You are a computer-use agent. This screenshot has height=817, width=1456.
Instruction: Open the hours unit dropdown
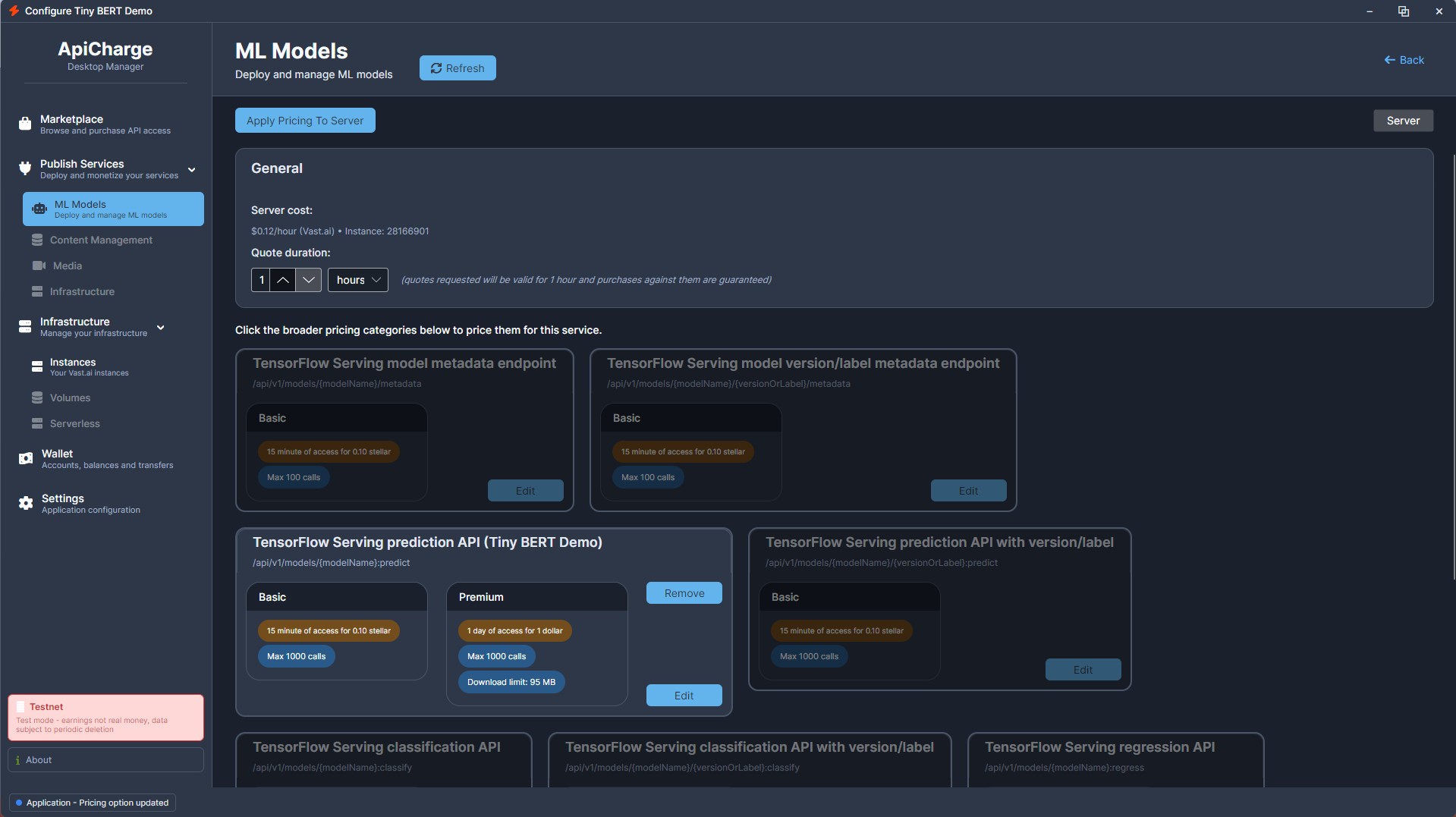(357, 279)
